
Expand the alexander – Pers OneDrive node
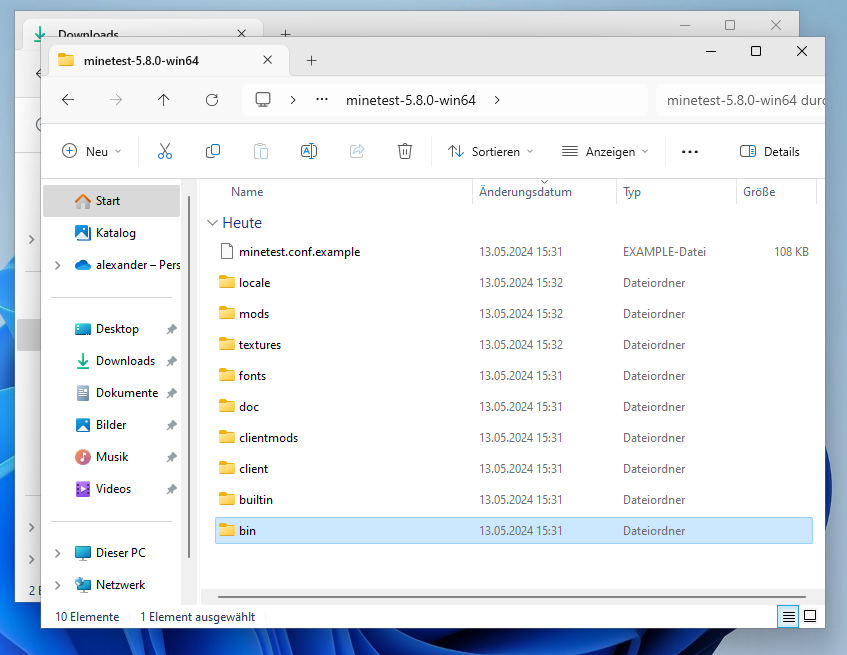click(x=58, y=265)
